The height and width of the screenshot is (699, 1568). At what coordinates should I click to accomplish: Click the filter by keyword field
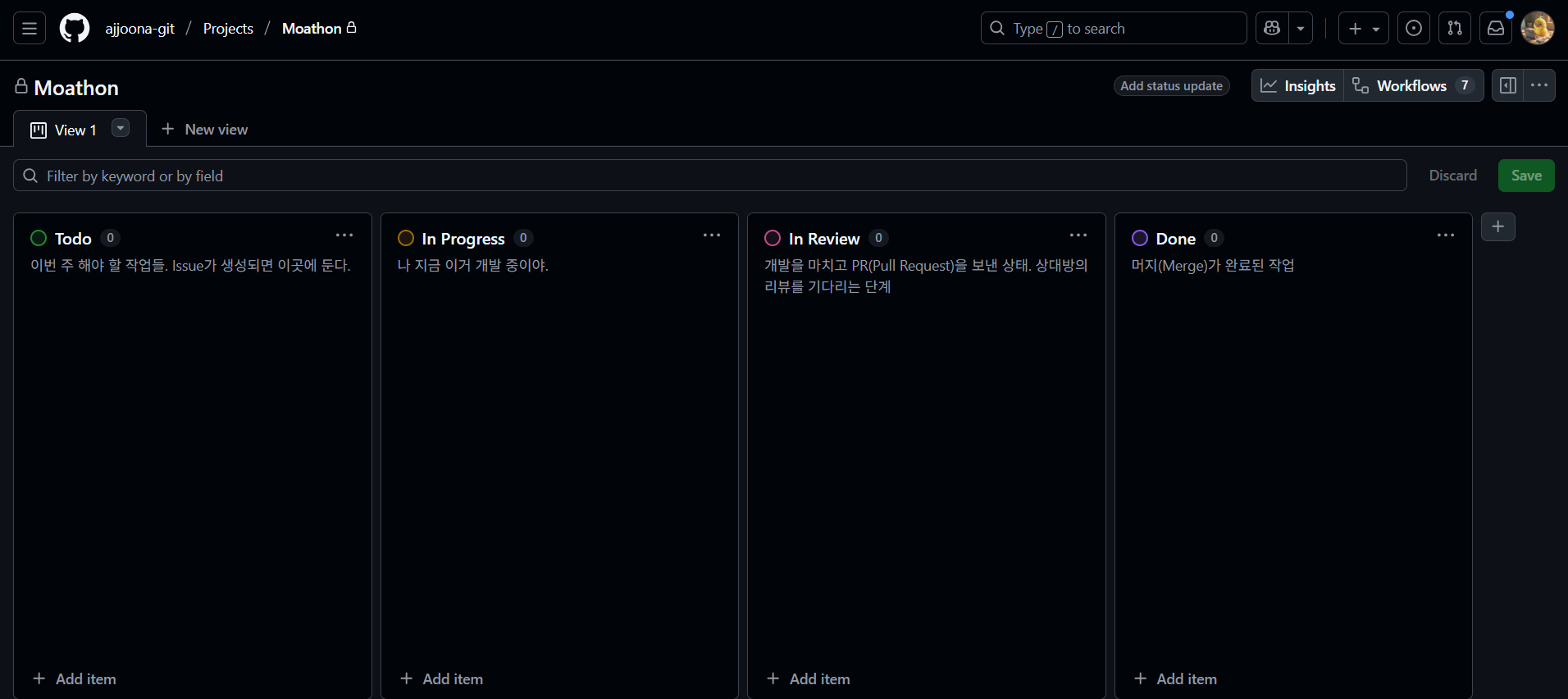[x=709, y=176]
